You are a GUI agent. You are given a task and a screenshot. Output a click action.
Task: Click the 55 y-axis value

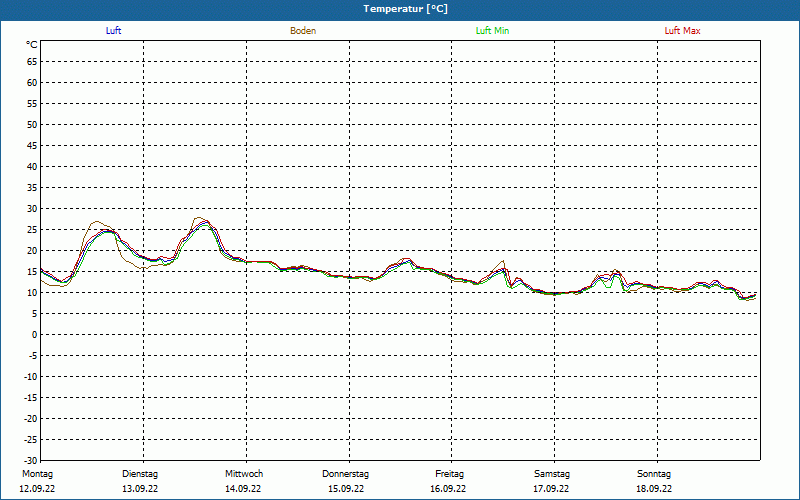pyautogui.click(x=32, y=104)
